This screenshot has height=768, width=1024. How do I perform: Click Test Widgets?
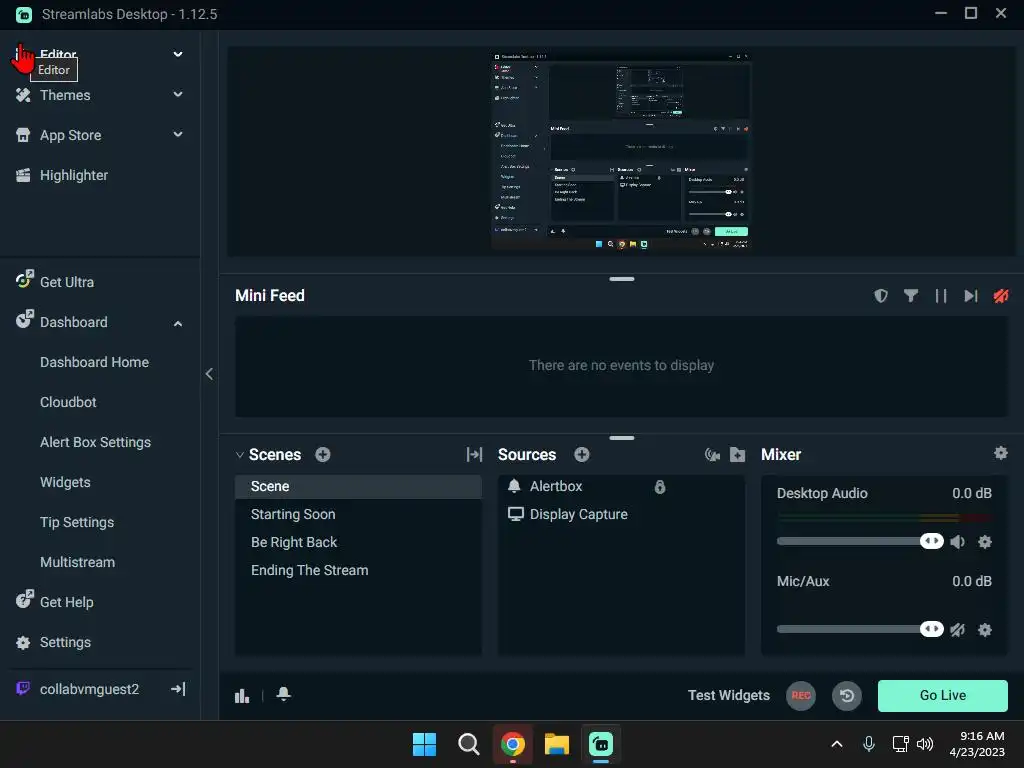(x=729, y=696)
